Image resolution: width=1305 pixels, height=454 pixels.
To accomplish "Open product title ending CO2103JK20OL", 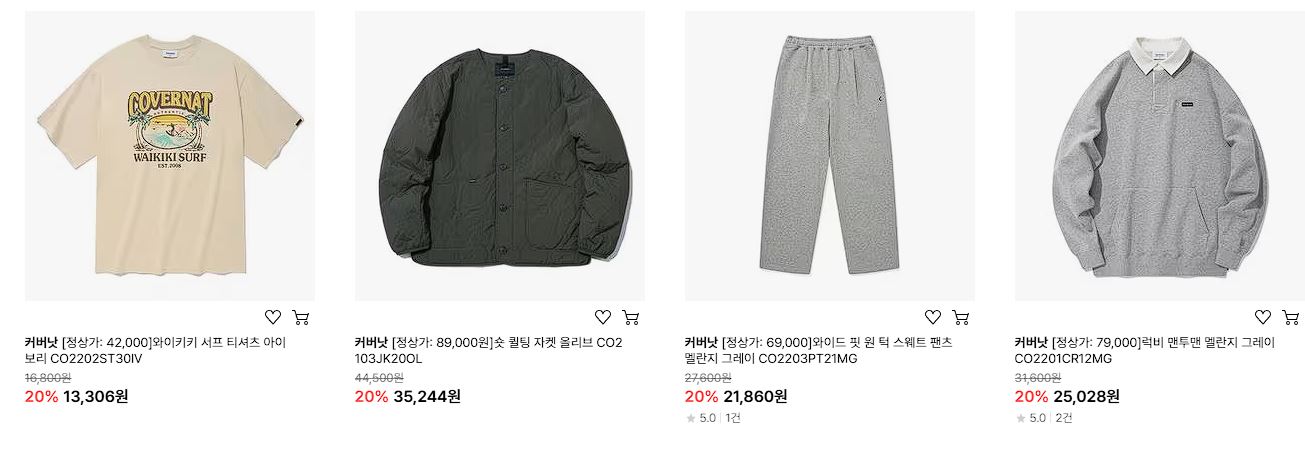I will click(489, 351).
